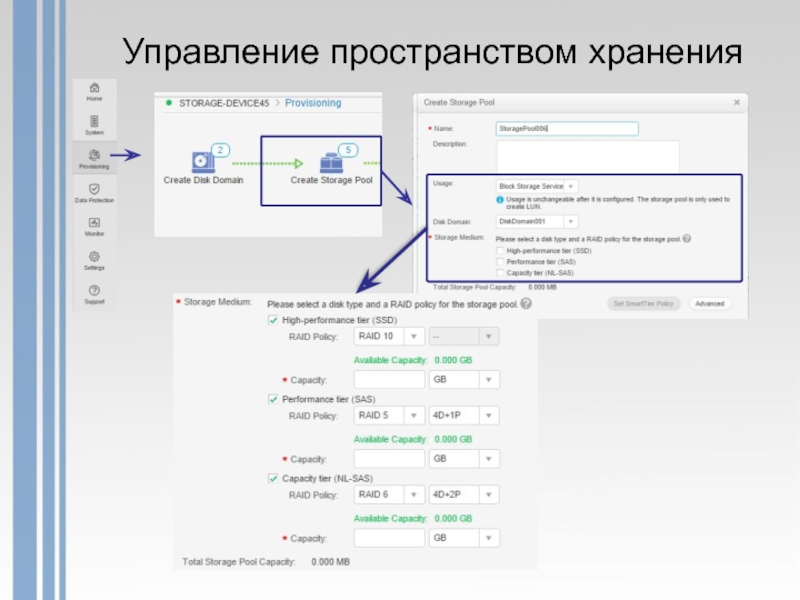The image size is (800, 600).
Task: Click the Create Disk Domain icon
Action: click(x=203, y=162)
